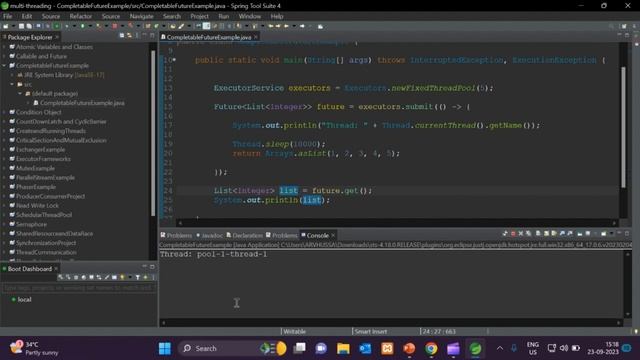Open the Run menu
This screenshot has width=640, height=360.
224,16
